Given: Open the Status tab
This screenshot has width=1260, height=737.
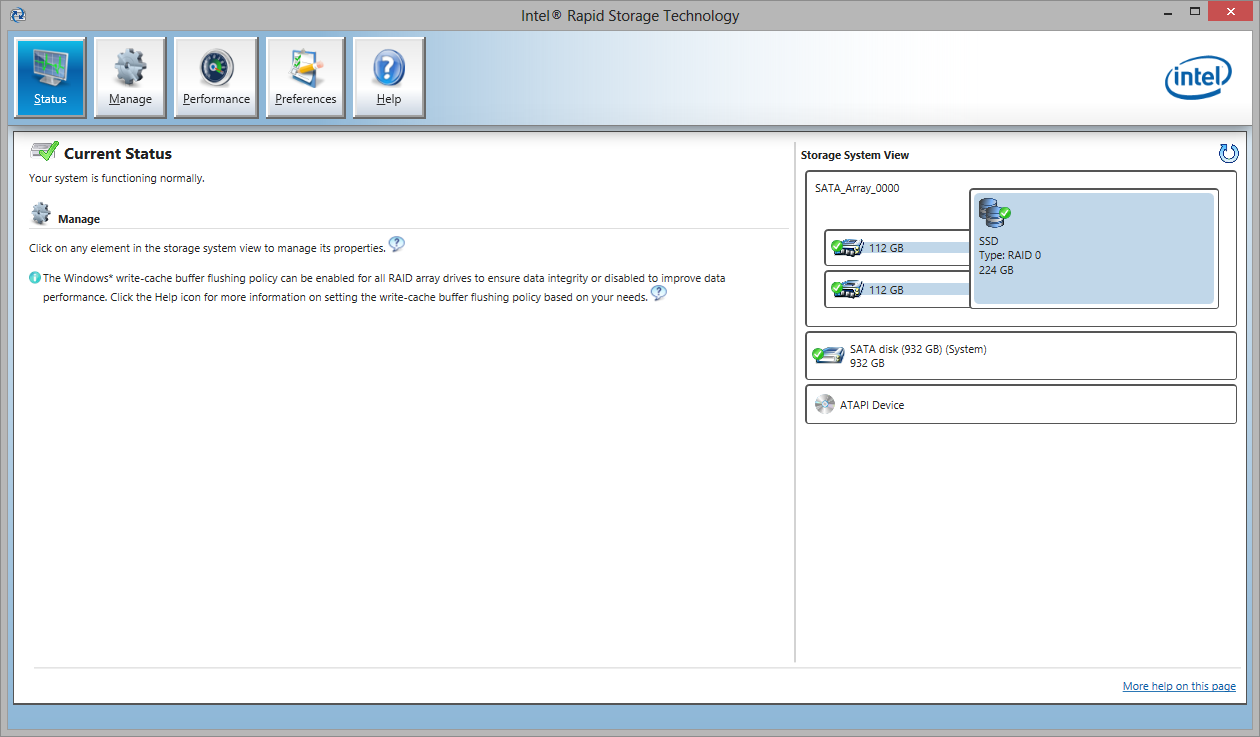Looking at the screenshot, I should pyautogui.click(x=50, y=78).
